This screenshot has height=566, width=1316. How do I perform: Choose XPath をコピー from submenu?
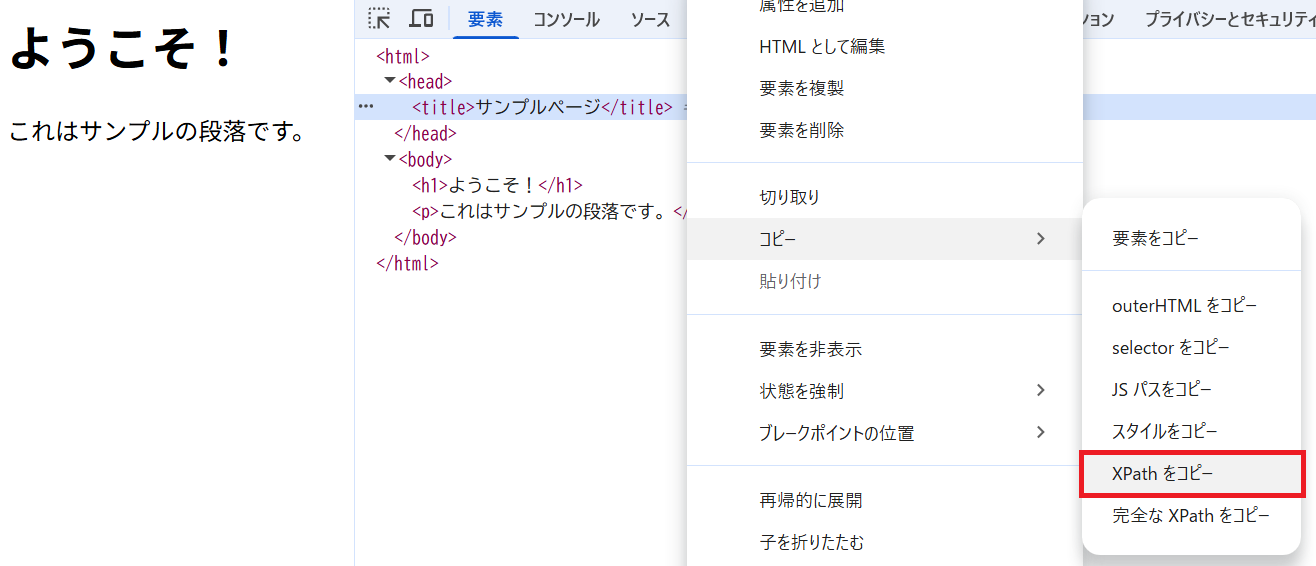click(x=1162, y=474)
